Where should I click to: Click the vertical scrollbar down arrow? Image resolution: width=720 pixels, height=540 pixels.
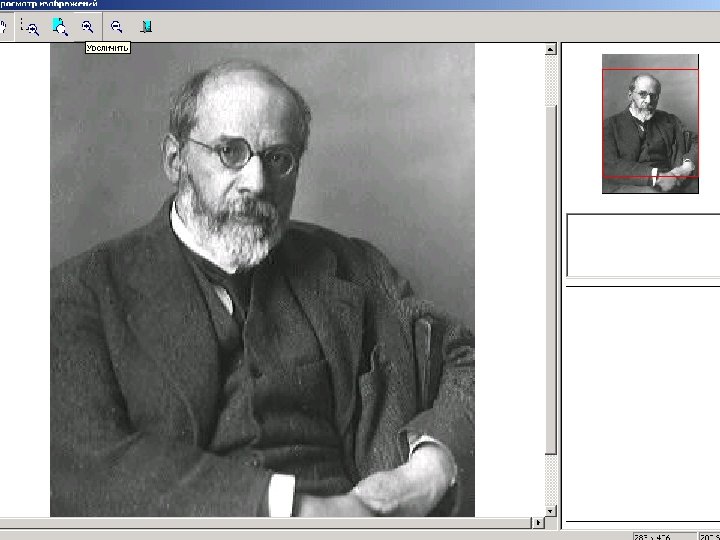[551, 511]
